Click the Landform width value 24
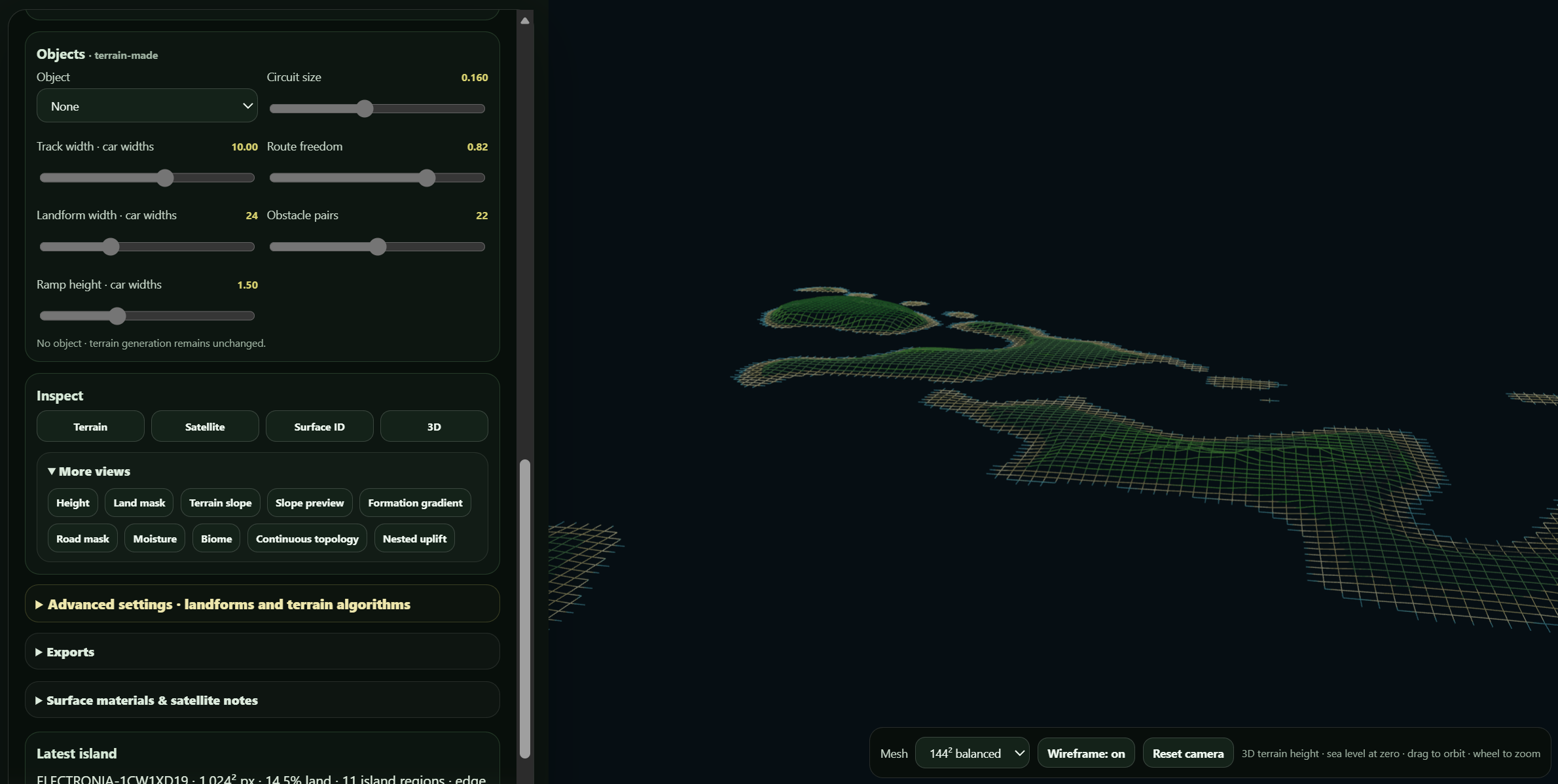Screen dimensions: 1558x784 click(251, 215)
